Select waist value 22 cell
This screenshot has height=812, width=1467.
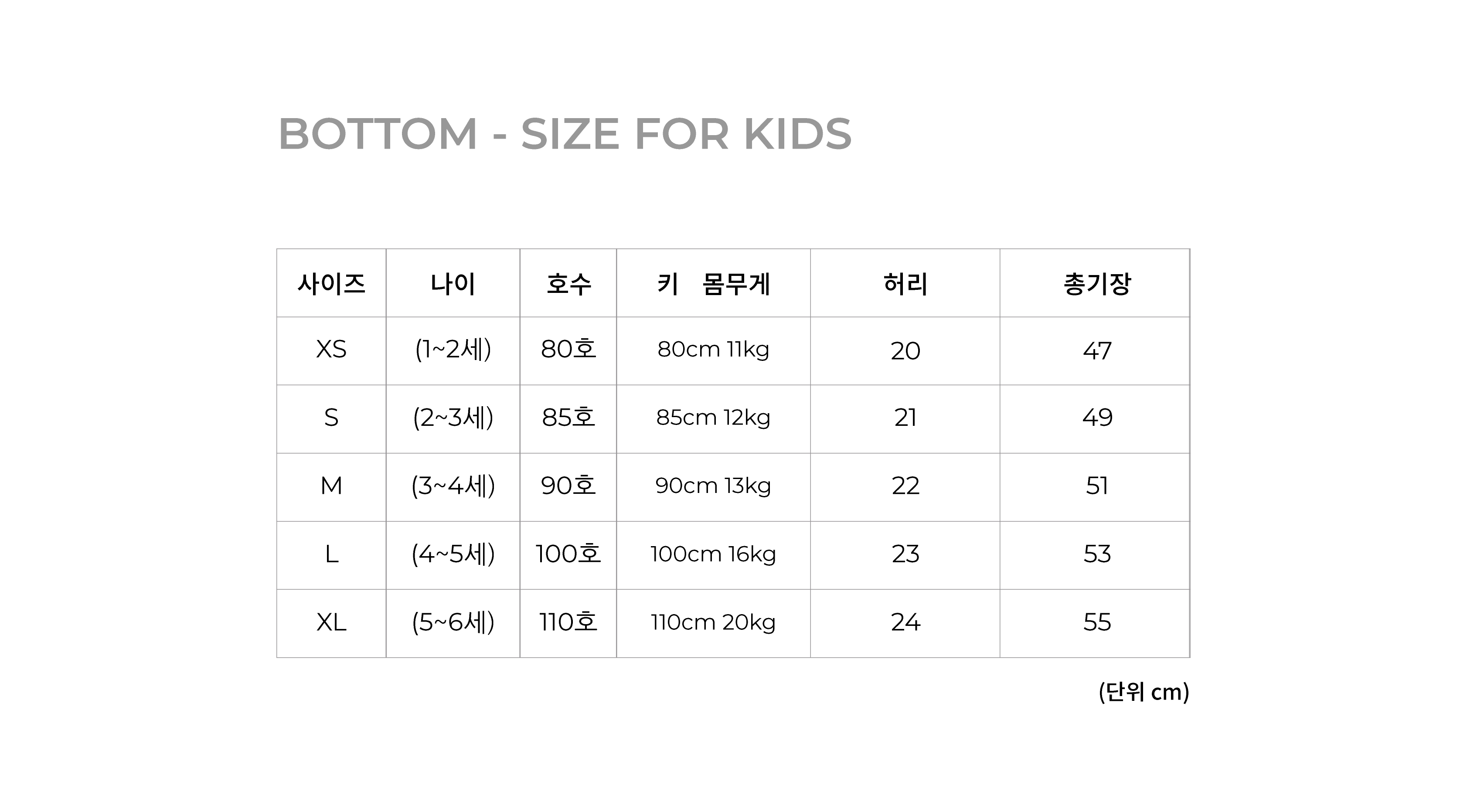[x=905, y=486]
